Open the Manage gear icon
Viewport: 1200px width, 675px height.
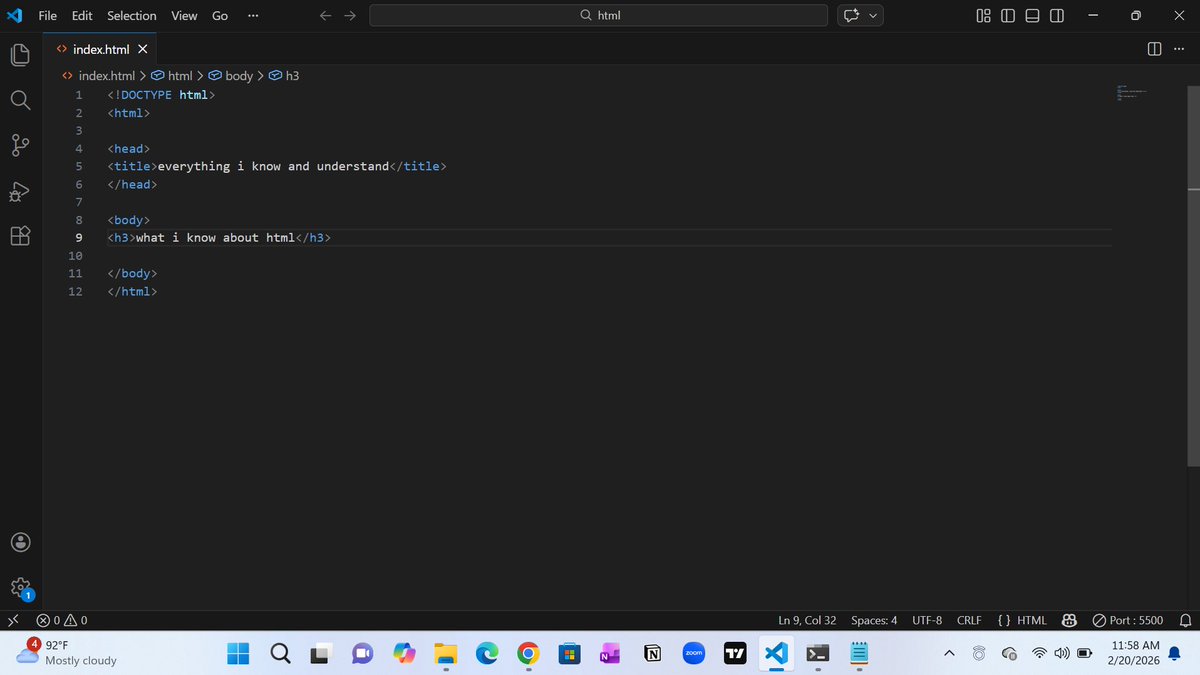pyautogui.click(x=20, y=588)
